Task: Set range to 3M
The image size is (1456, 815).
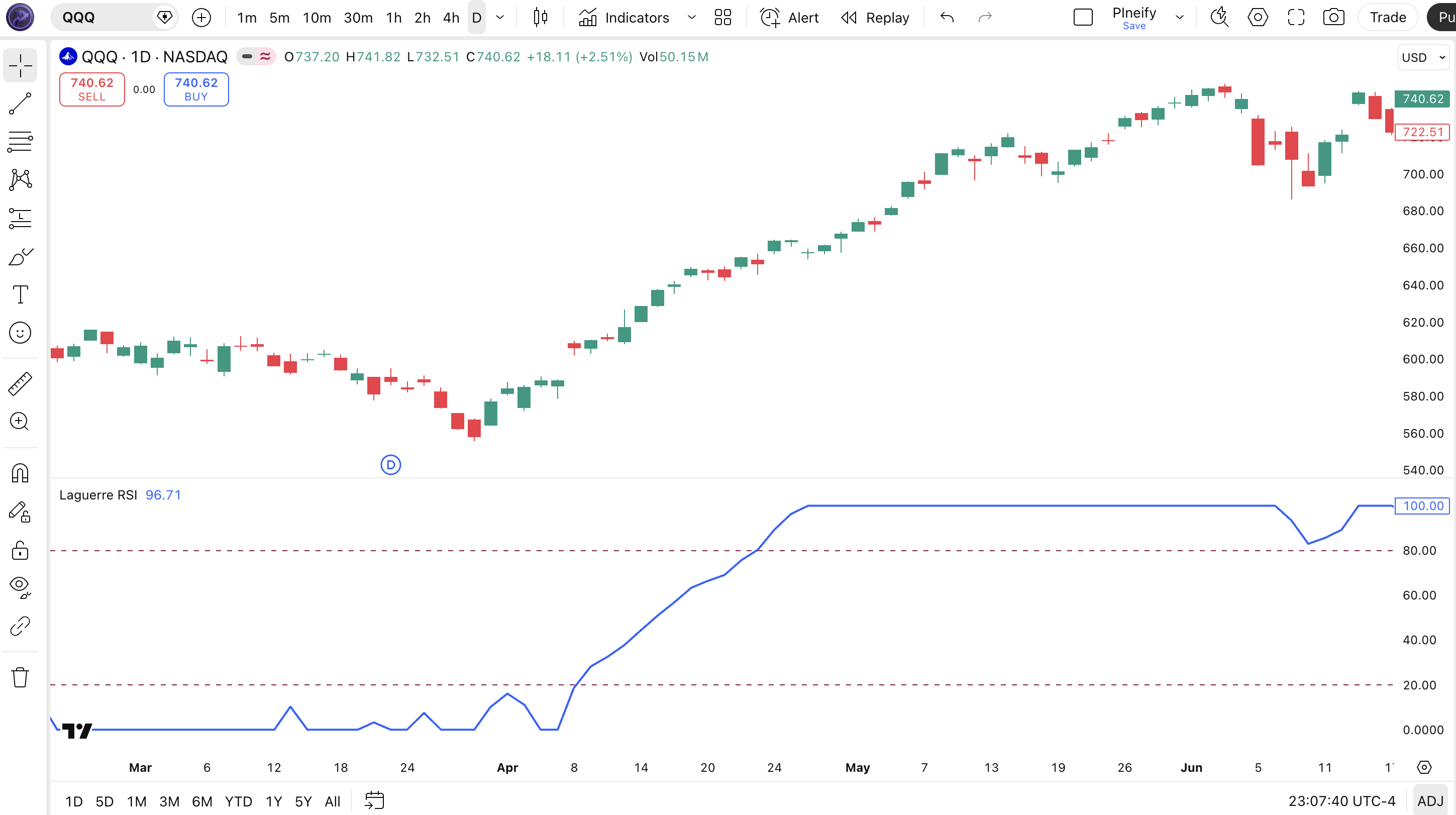Action: point(169,801)
